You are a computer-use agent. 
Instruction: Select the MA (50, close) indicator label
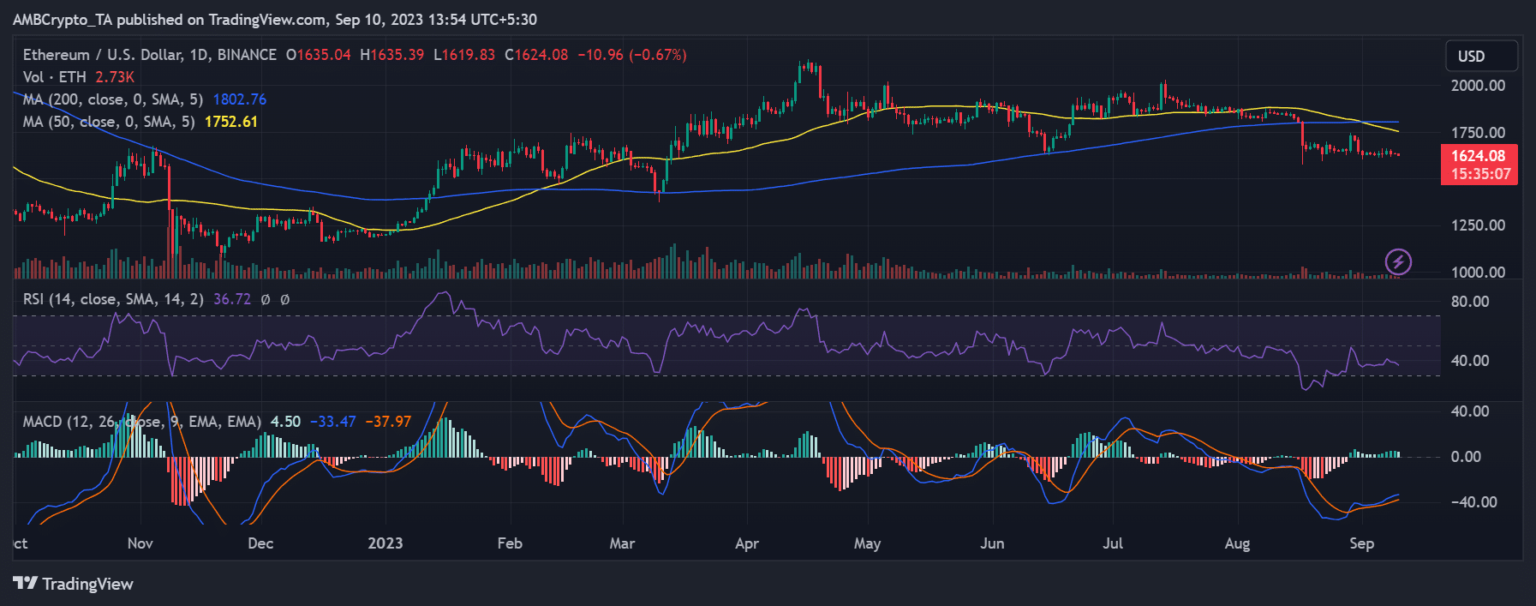click(109, 122)
